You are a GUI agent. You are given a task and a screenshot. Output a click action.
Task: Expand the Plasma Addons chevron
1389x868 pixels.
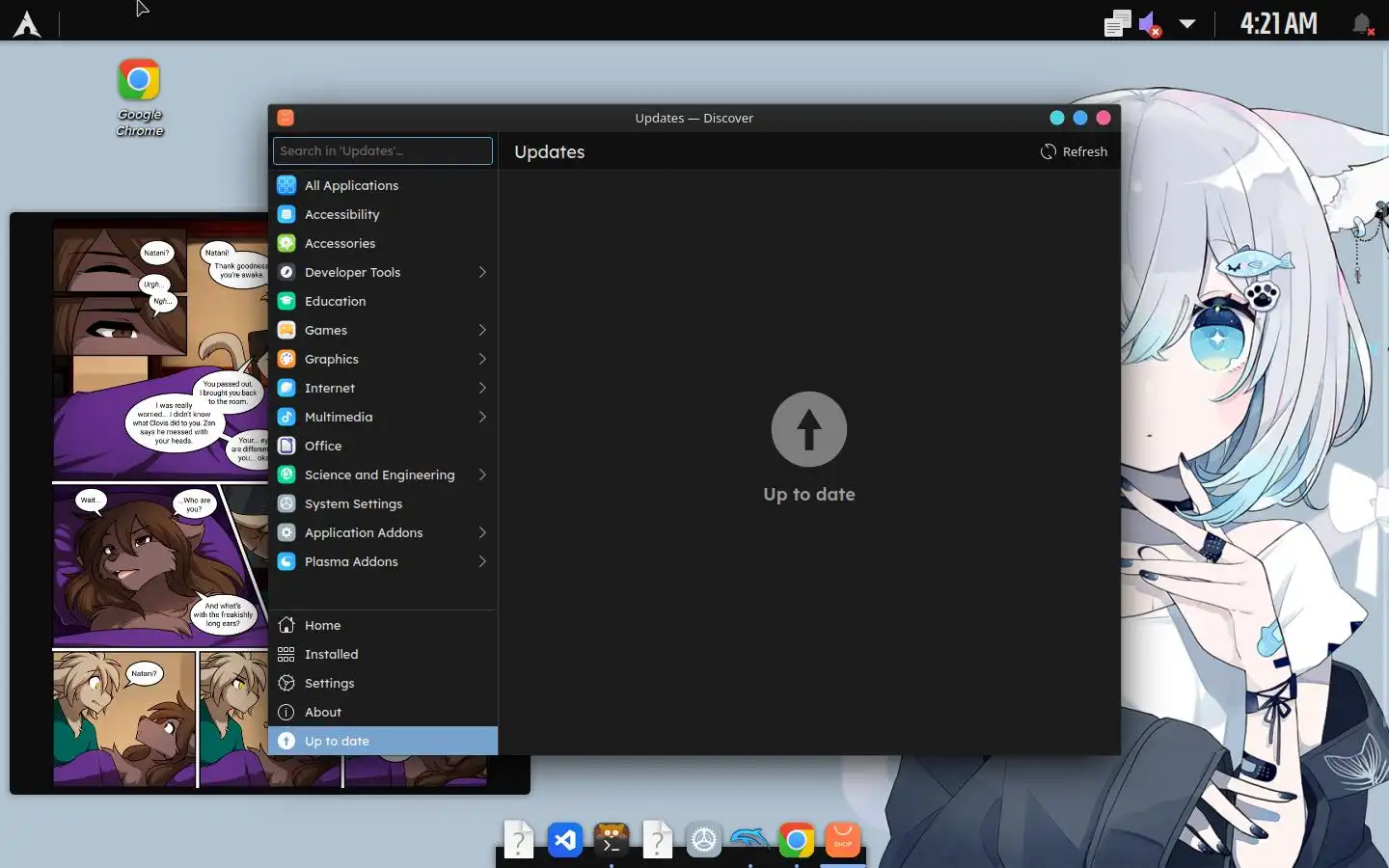[x=482, y=561]
